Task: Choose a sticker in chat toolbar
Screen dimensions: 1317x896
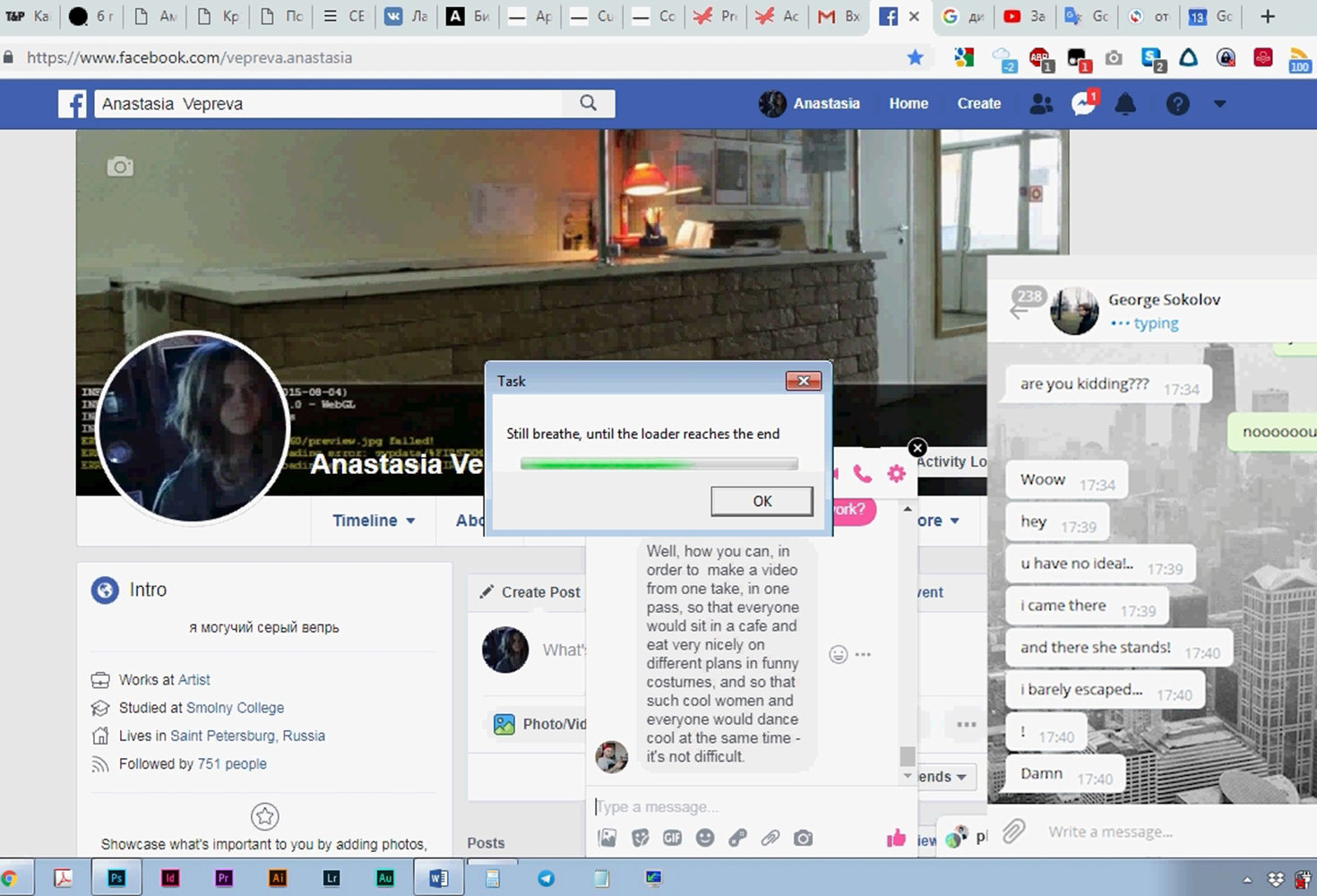Action: coord(640,838)
